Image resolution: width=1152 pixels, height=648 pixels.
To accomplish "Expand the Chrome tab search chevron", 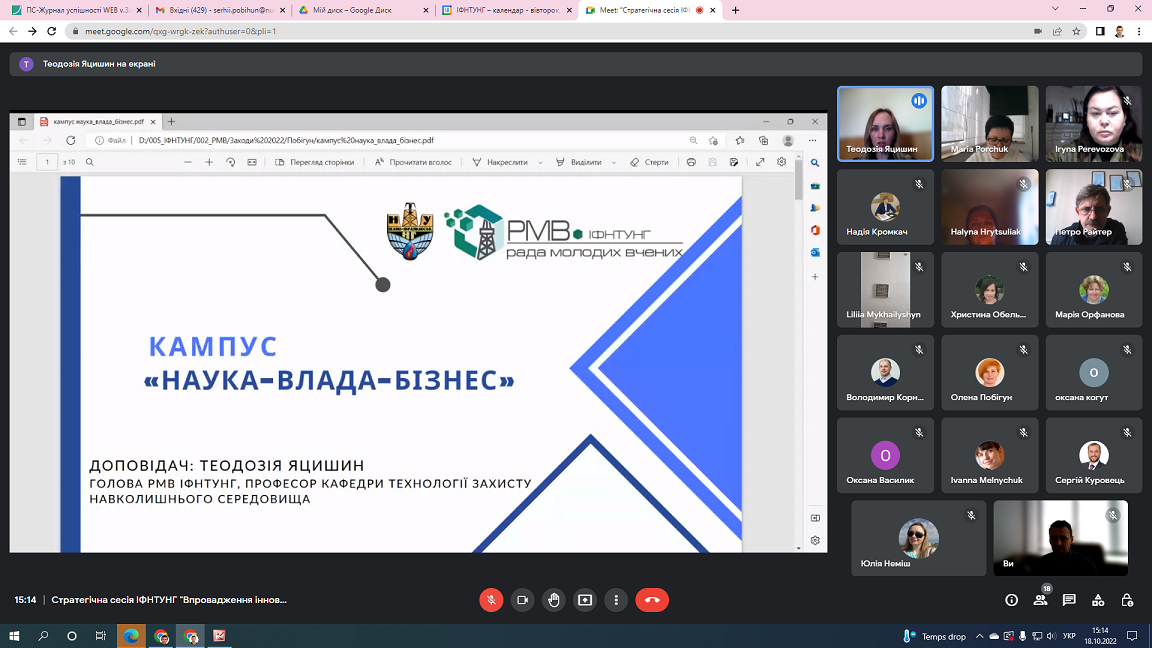I will tap(1056, 9).
